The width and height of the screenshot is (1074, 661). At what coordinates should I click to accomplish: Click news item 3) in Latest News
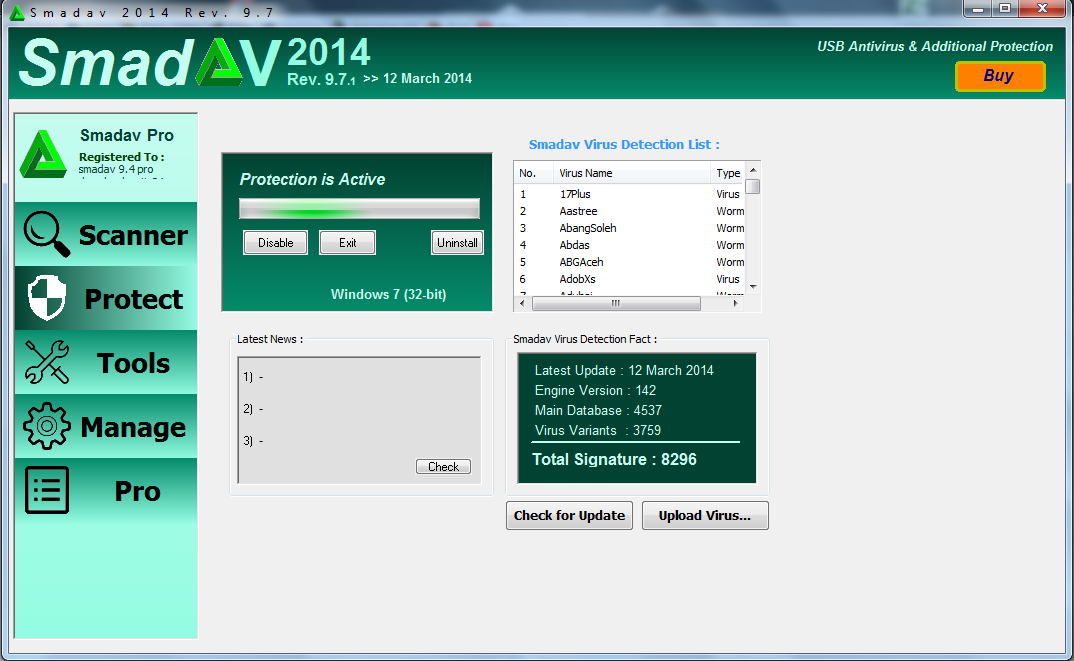(253, 441)
